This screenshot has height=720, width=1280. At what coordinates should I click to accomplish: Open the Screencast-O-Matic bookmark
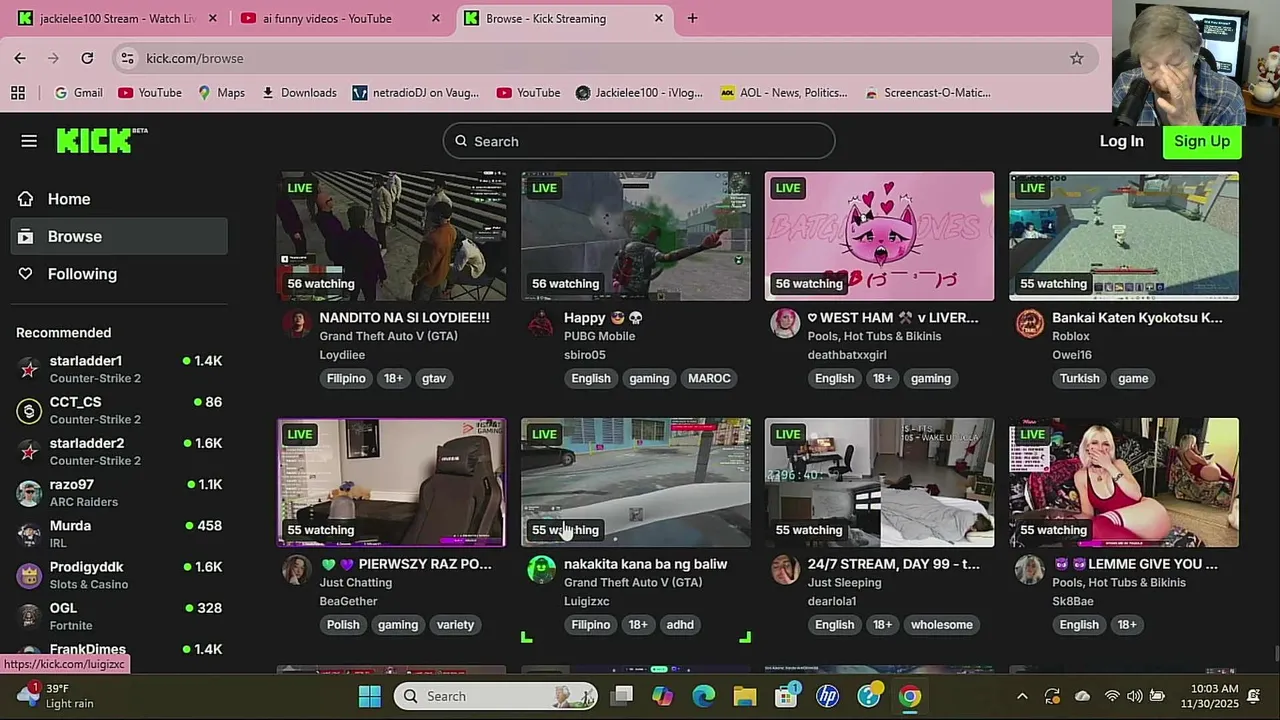927,93
